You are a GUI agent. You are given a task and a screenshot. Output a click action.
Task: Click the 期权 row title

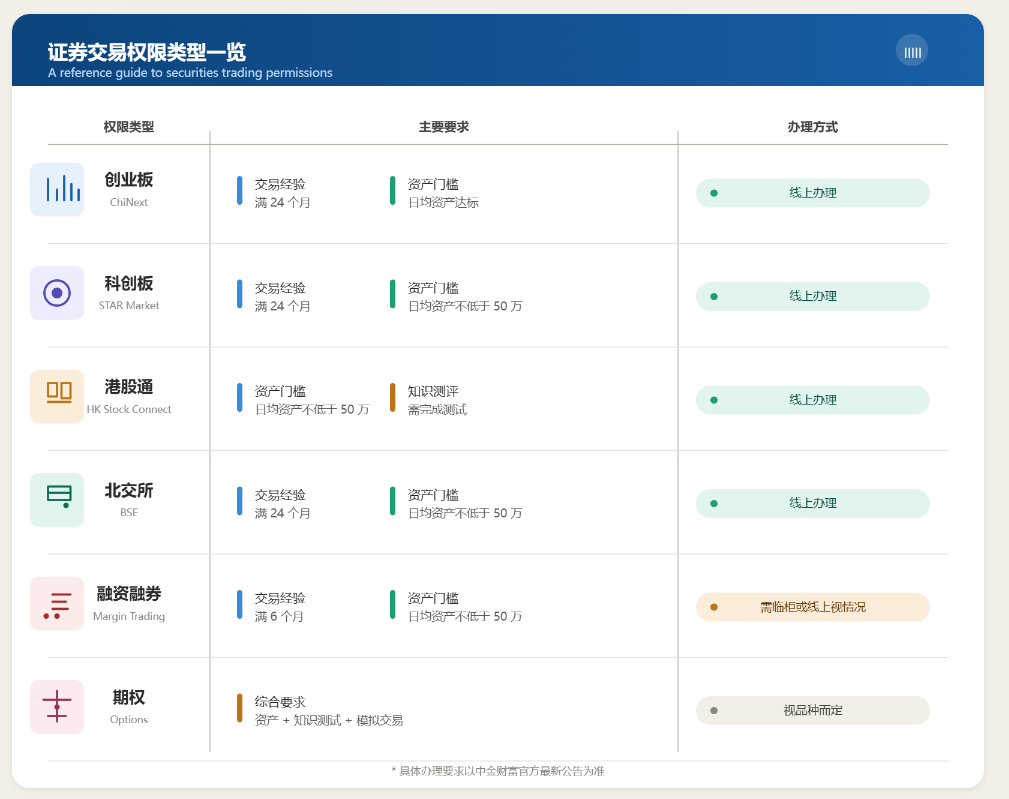pyautogui.click(x=129, y=697)
